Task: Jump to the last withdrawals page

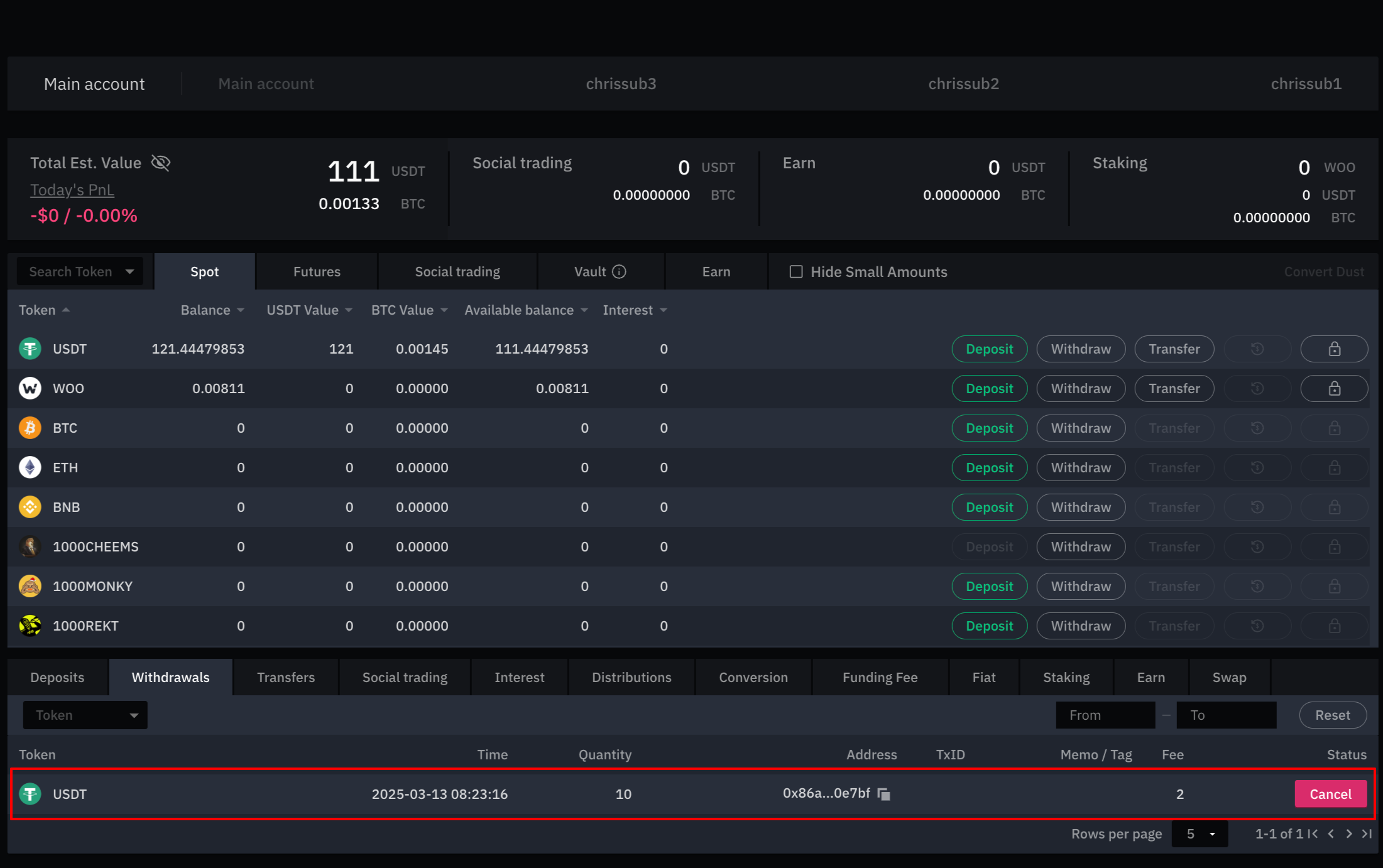Action: pos(1367,834)
